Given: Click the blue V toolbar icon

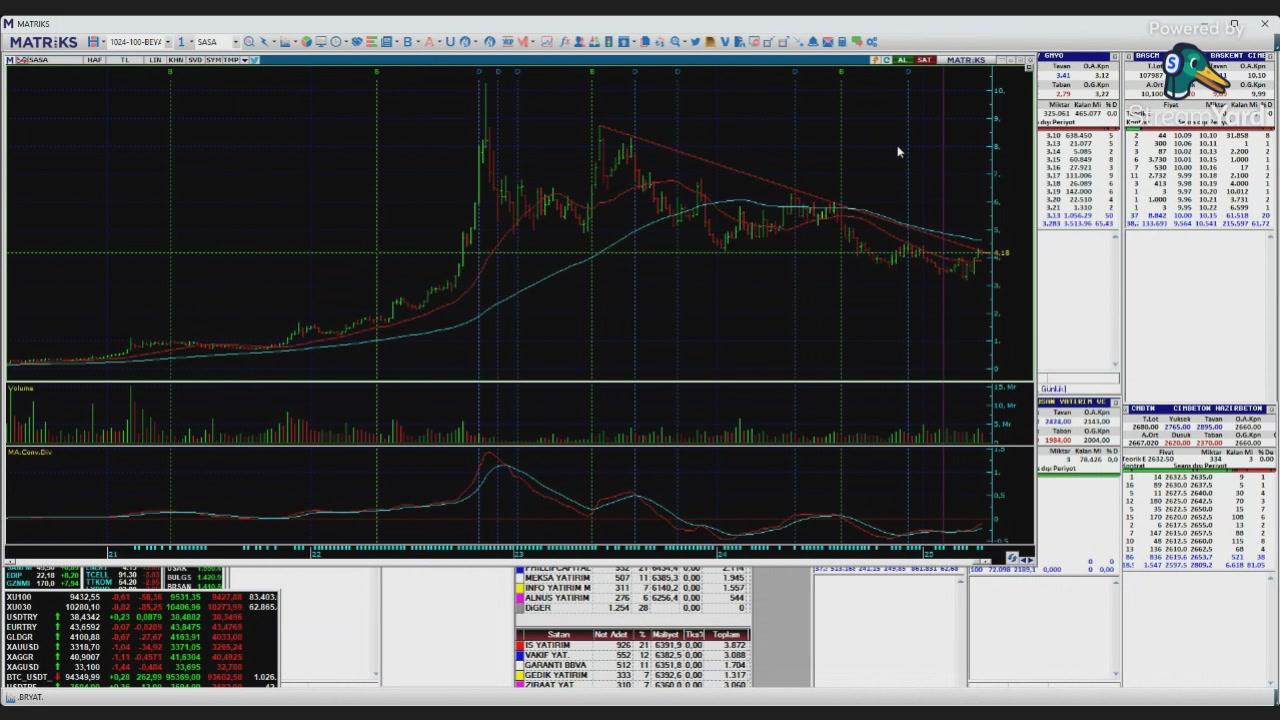Looking at the screenshot, I should click(x=725, y=42).
